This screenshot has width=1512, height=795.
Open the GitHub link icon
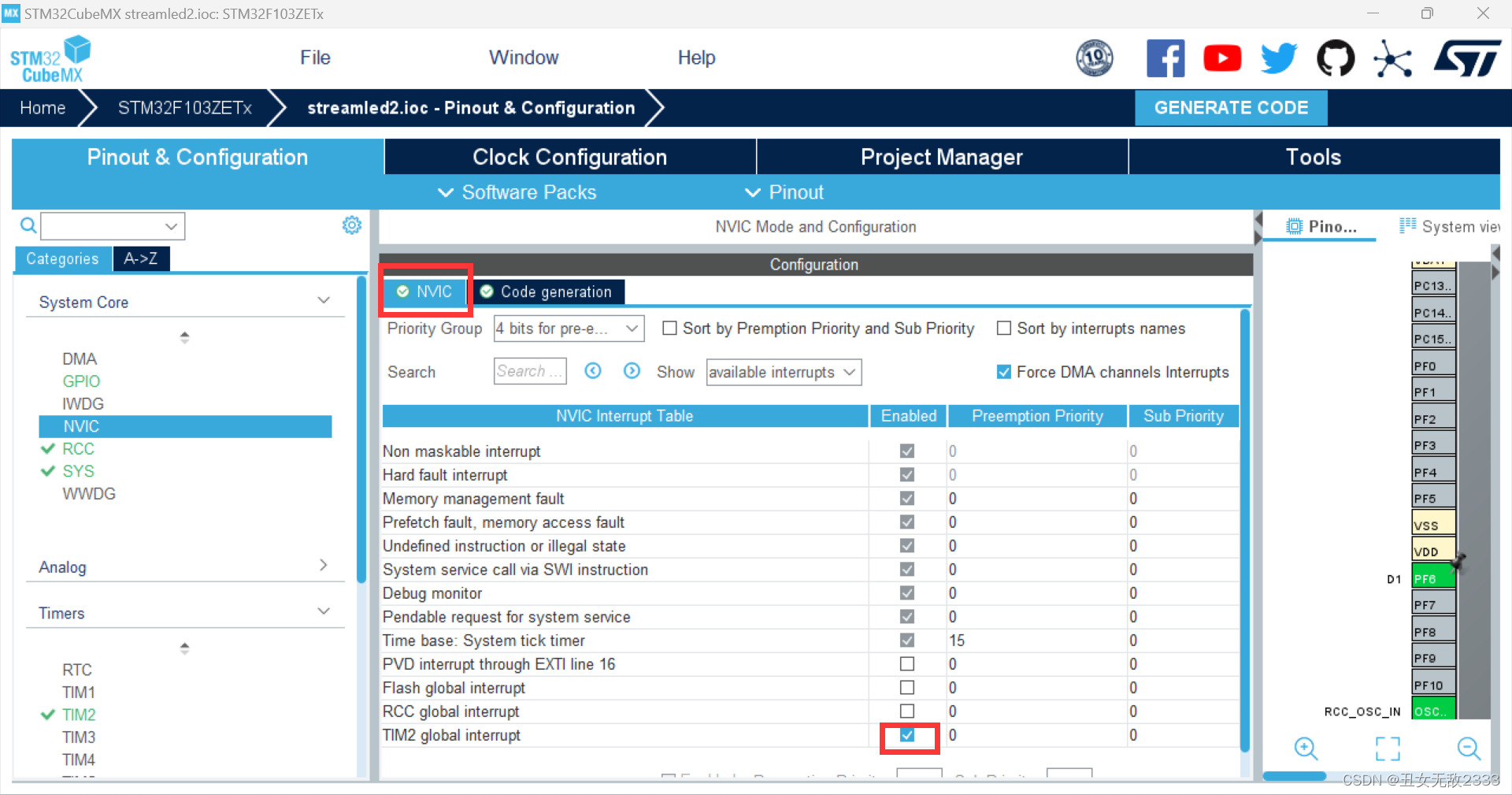(1336, 58)
